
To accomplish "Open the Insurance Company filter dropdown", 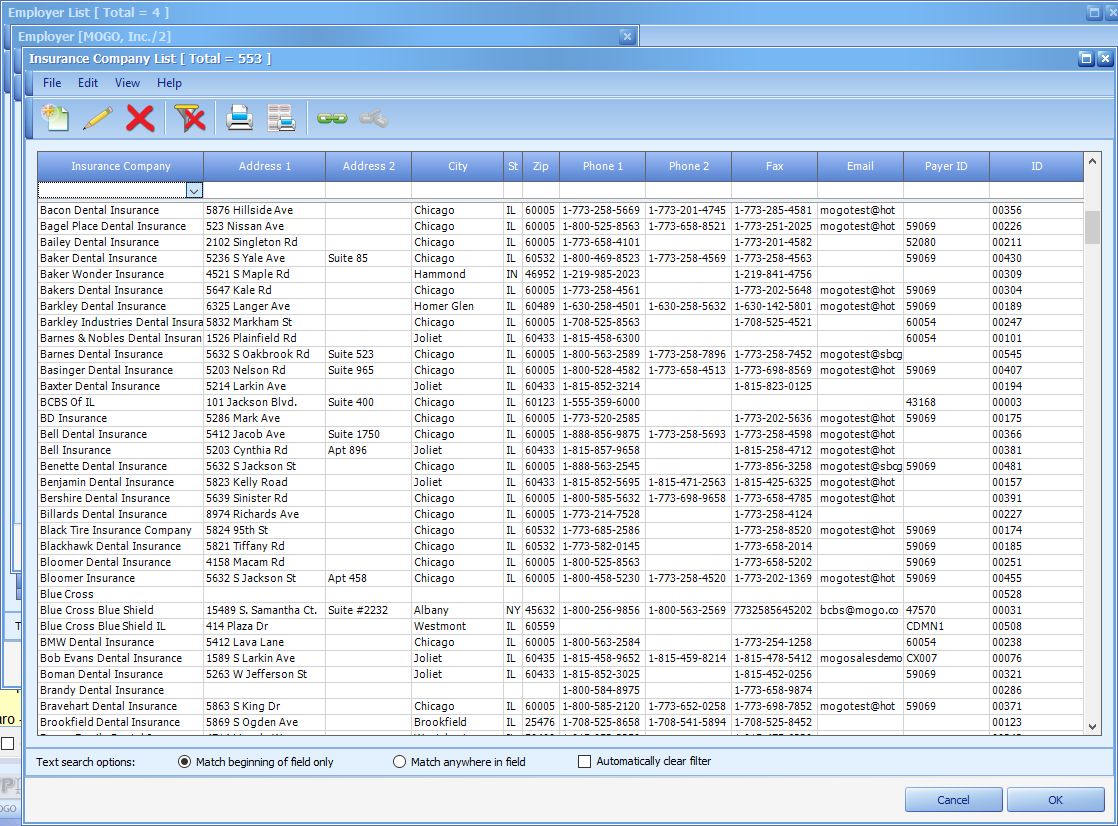I will tap(194, 190).
